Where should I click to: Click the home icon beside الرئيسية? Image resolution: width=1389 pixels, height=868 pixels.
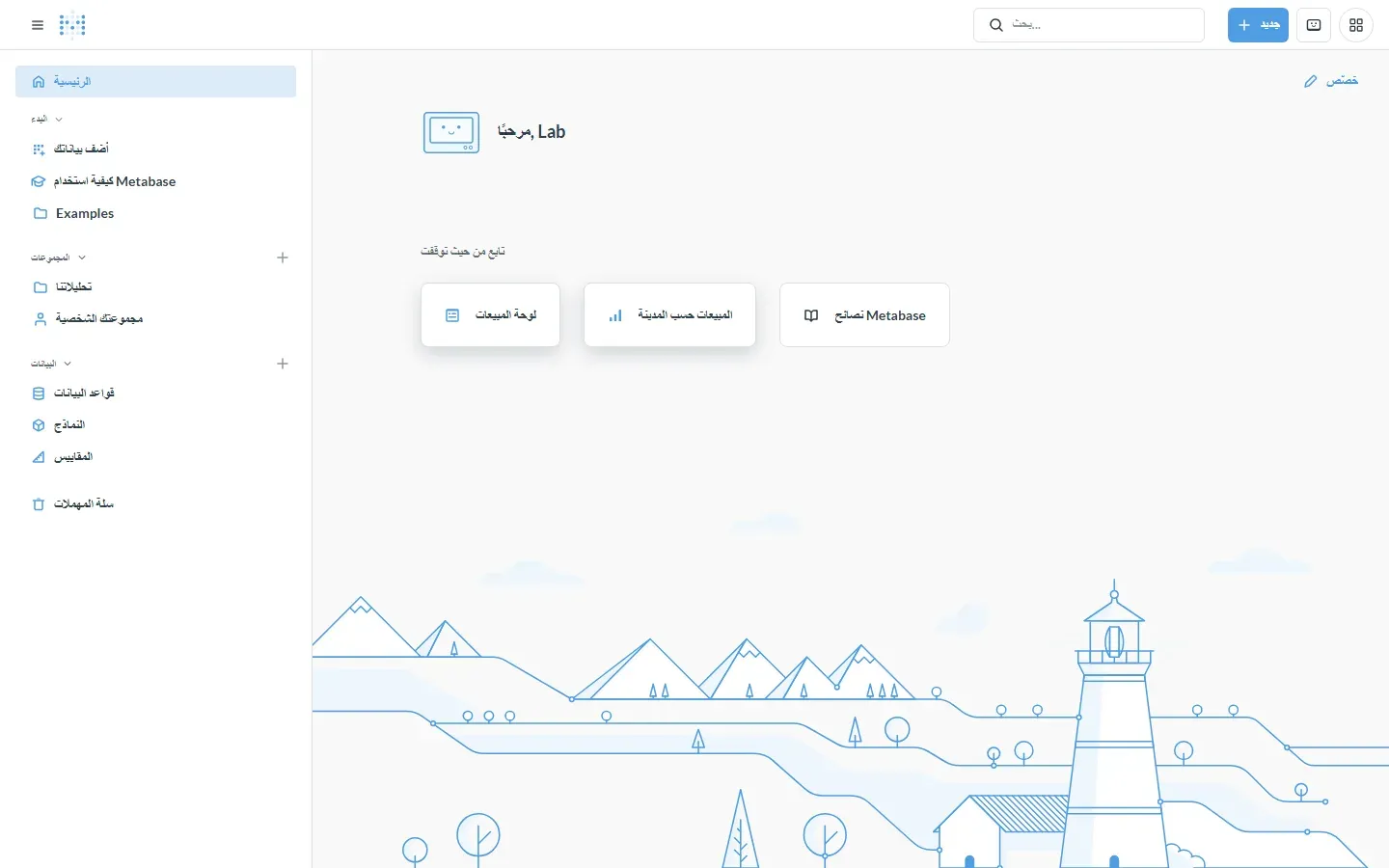(39, 82)
